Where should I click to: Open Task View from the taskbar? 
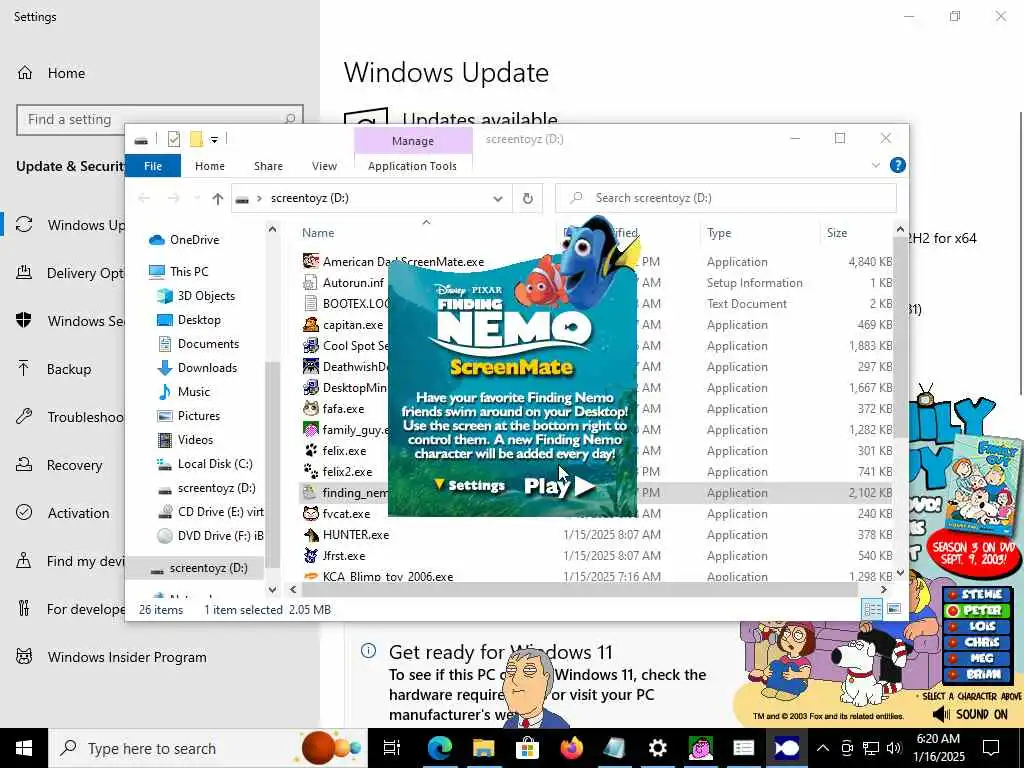(x=391, y=748)
